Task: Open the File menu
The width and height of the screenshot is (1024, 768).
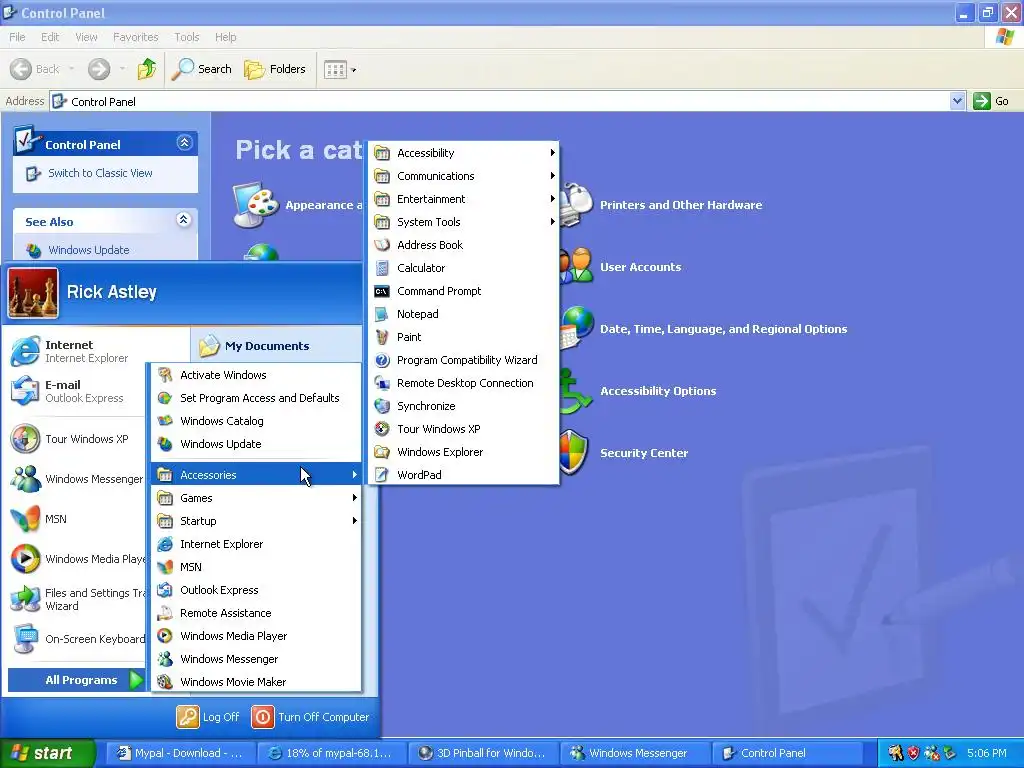Action: pyautogui.click(x=17, y=37)
